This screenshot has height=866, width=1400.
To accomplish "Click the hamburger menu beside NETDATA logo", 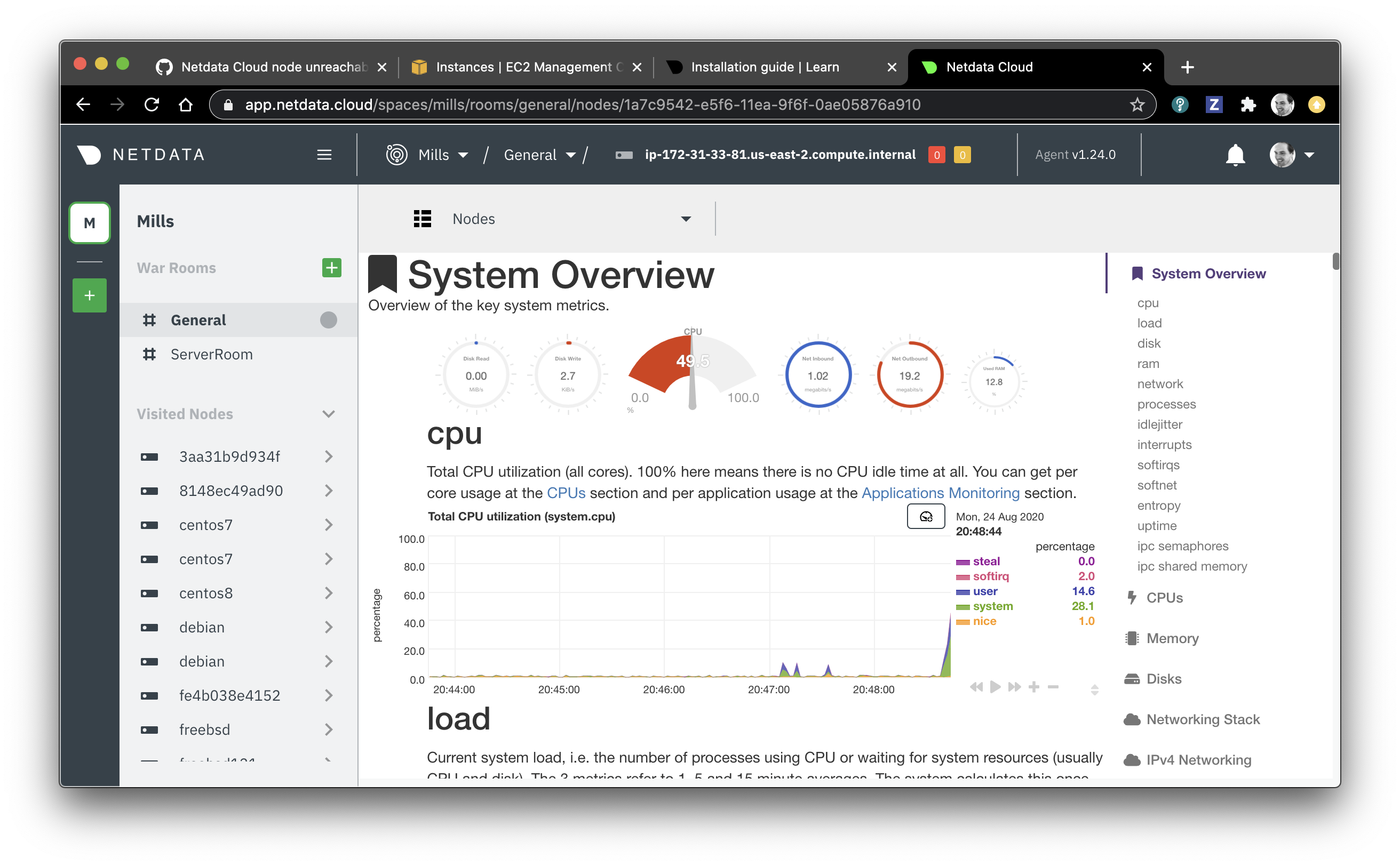I will click(x=324, y=155).
